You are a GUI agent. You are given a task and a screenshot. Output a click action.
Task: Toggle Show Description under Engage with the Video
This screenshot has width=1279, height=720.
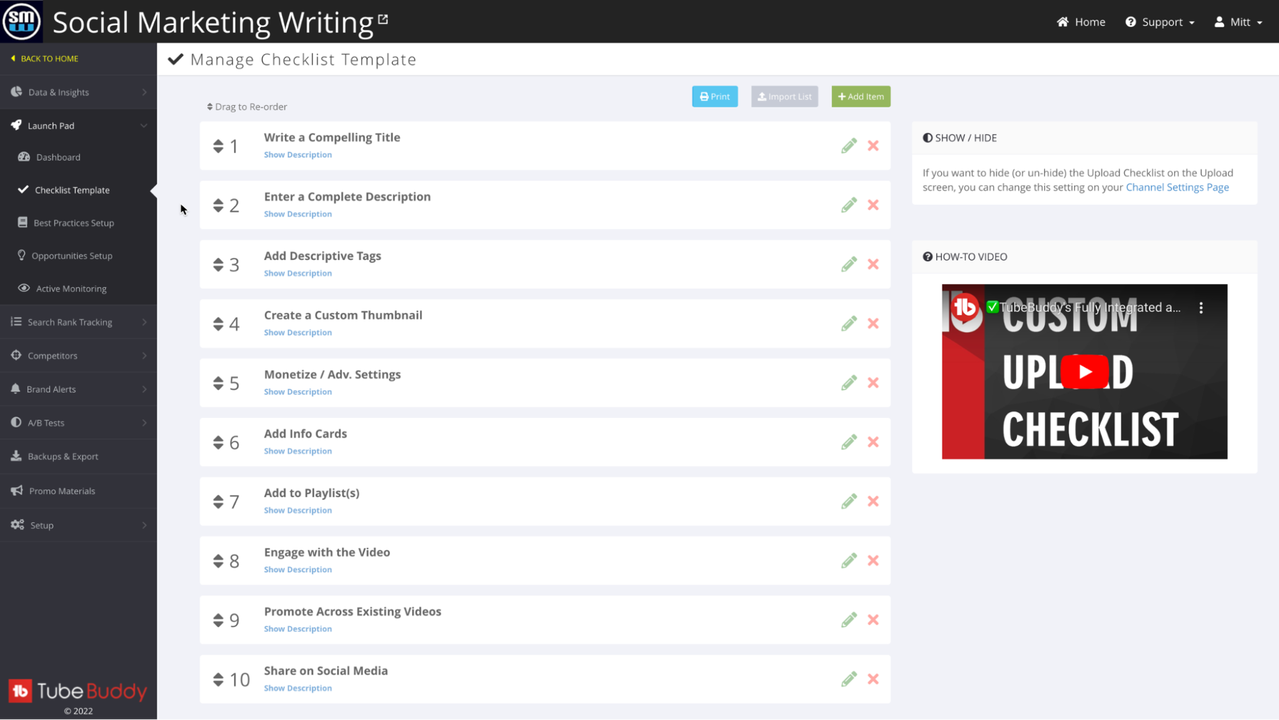(297, 570)
